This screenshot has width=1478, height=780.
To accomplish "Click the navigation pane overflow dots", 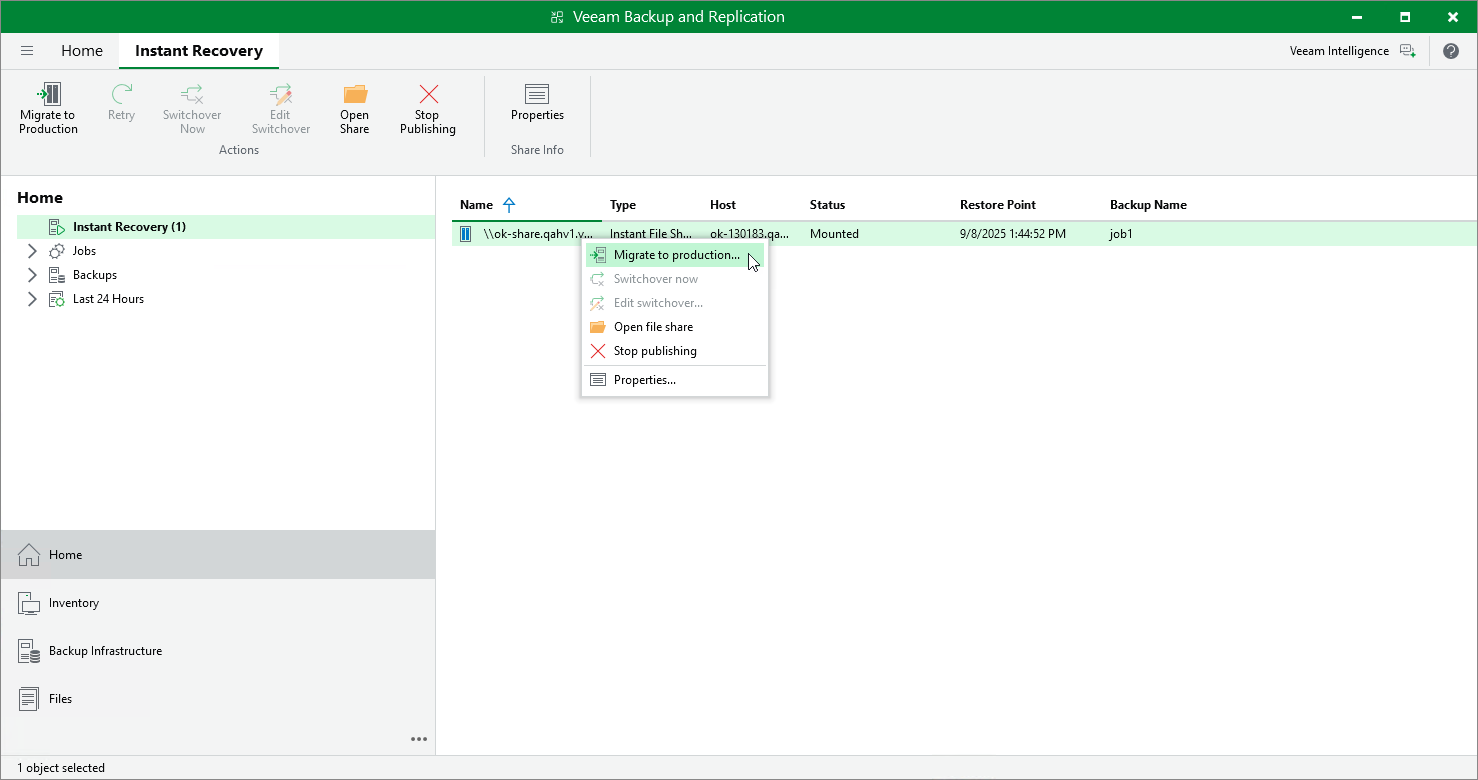I will point(419,739).
